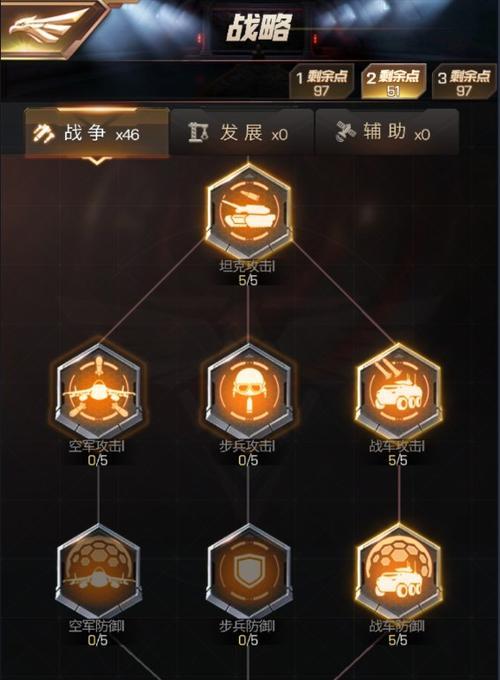Select the 空军攻击I fighter jet node
The image size is (500, 680).
pos(98,392)
